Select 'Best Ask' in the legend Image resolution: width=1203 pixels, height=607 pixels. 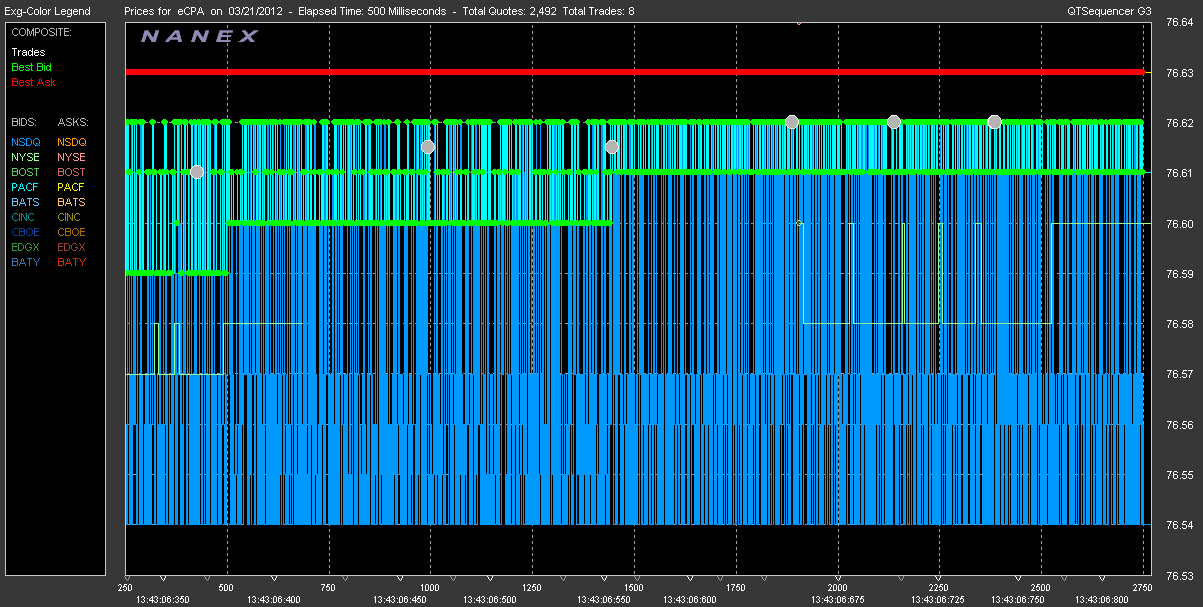(x=32, y=82)
